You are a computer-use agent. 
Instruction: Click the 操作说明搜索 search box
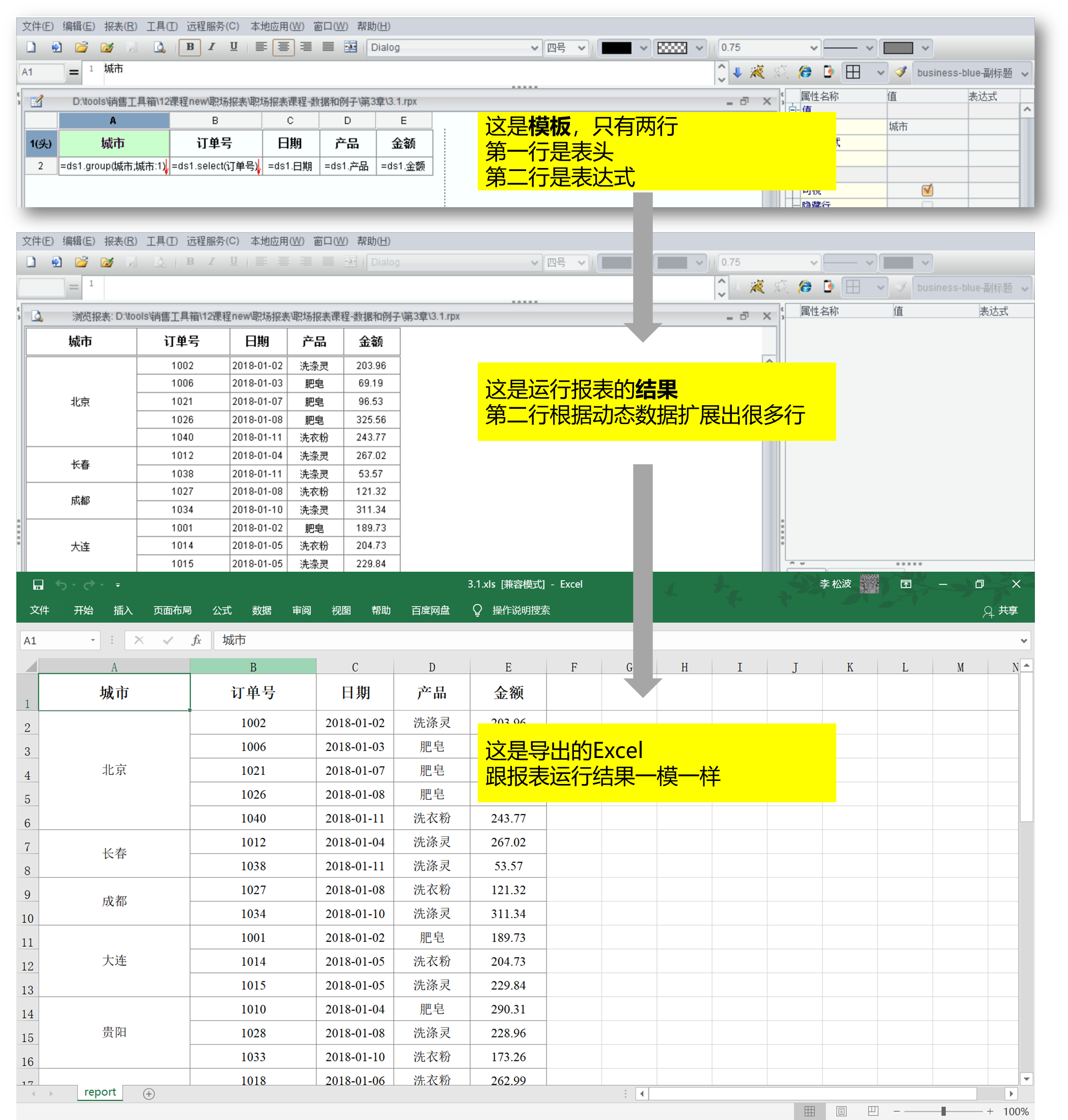[521, 610]
